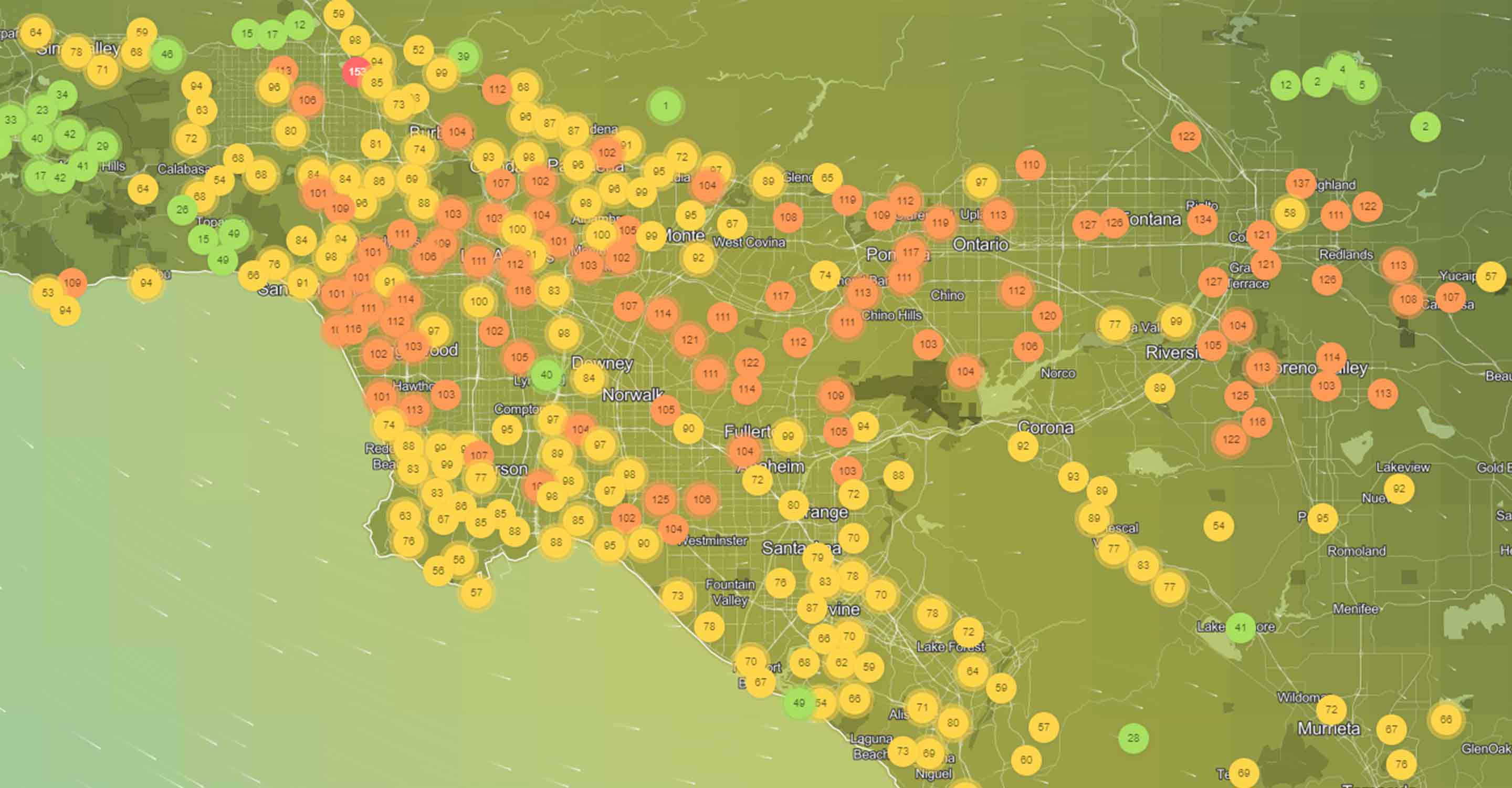This screenshot has height=788, width=1512.
Task: Open the green 23 marker
Action: (42, 110)
